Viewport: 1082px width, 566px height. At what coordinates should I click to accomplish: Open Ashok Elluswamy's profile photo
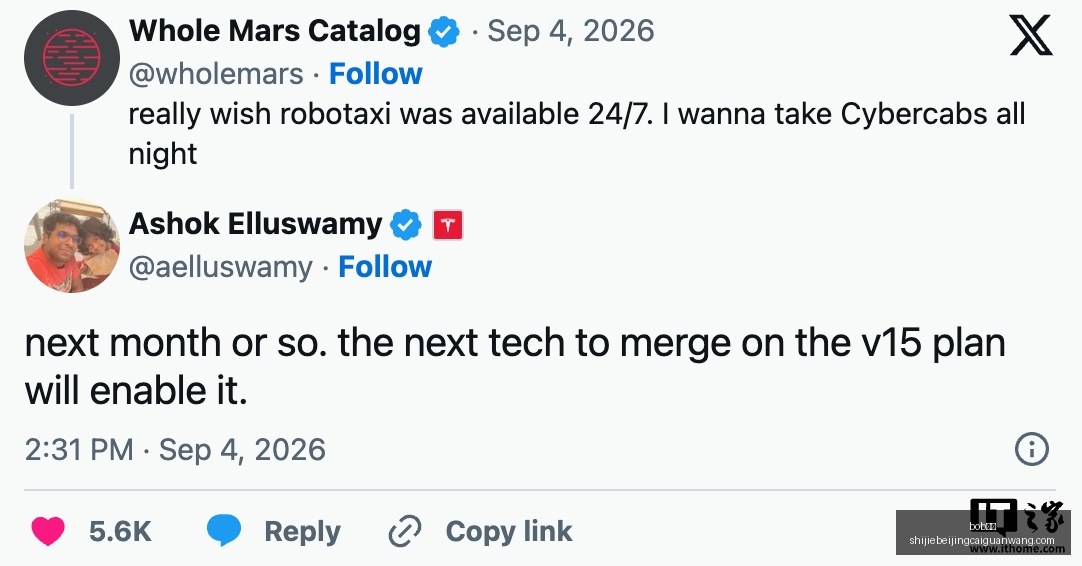click(72, 245)
